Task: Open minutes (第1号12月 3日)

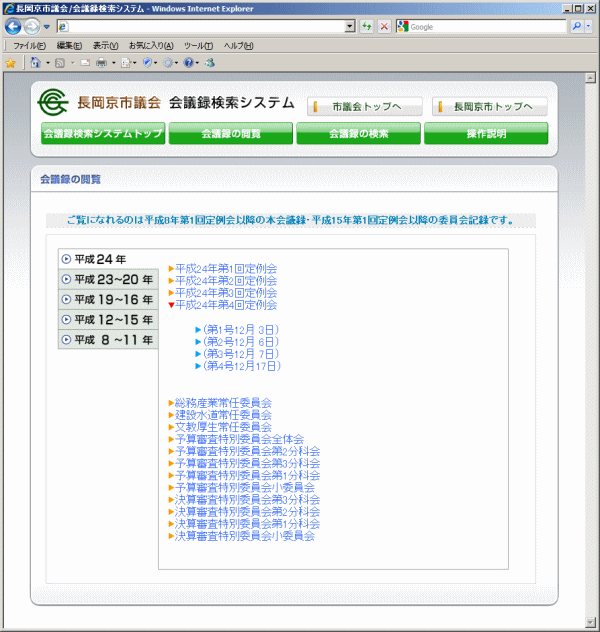Action: (x=241, y=330)
